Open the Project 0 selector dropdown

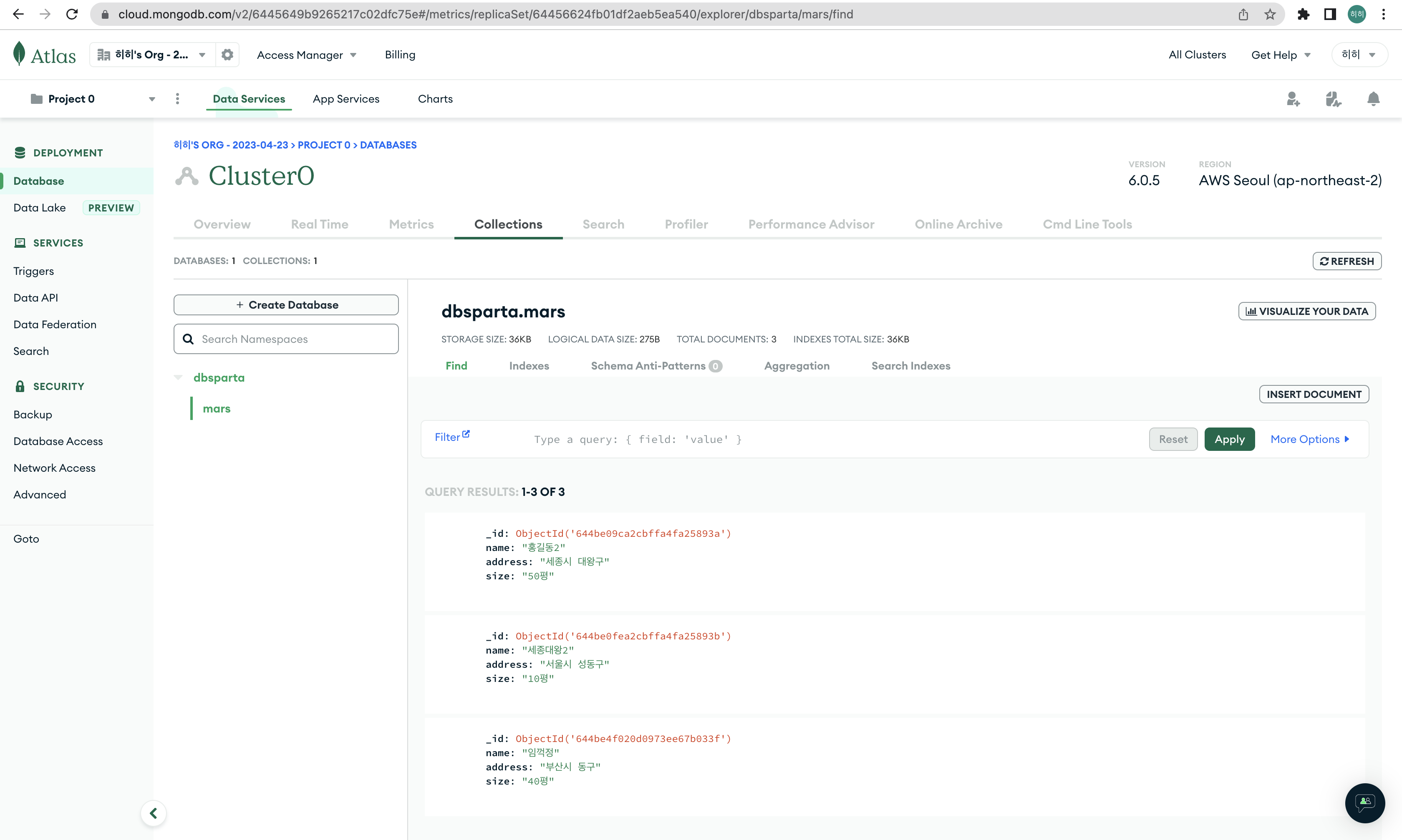(x=93, y=98)
